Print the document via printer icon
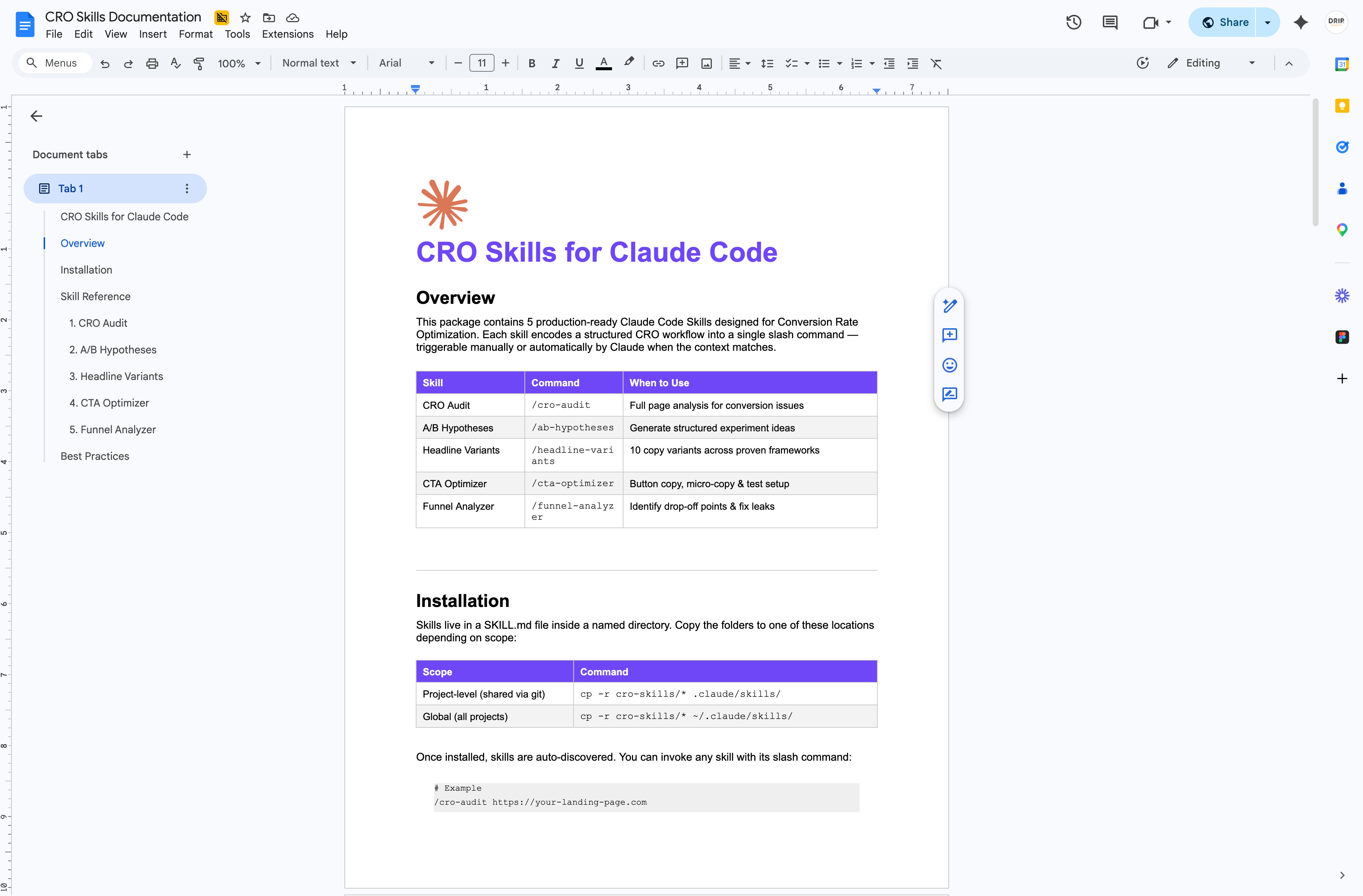The height and width of the screenshot is (896, 1363). (x=152, y=64)
